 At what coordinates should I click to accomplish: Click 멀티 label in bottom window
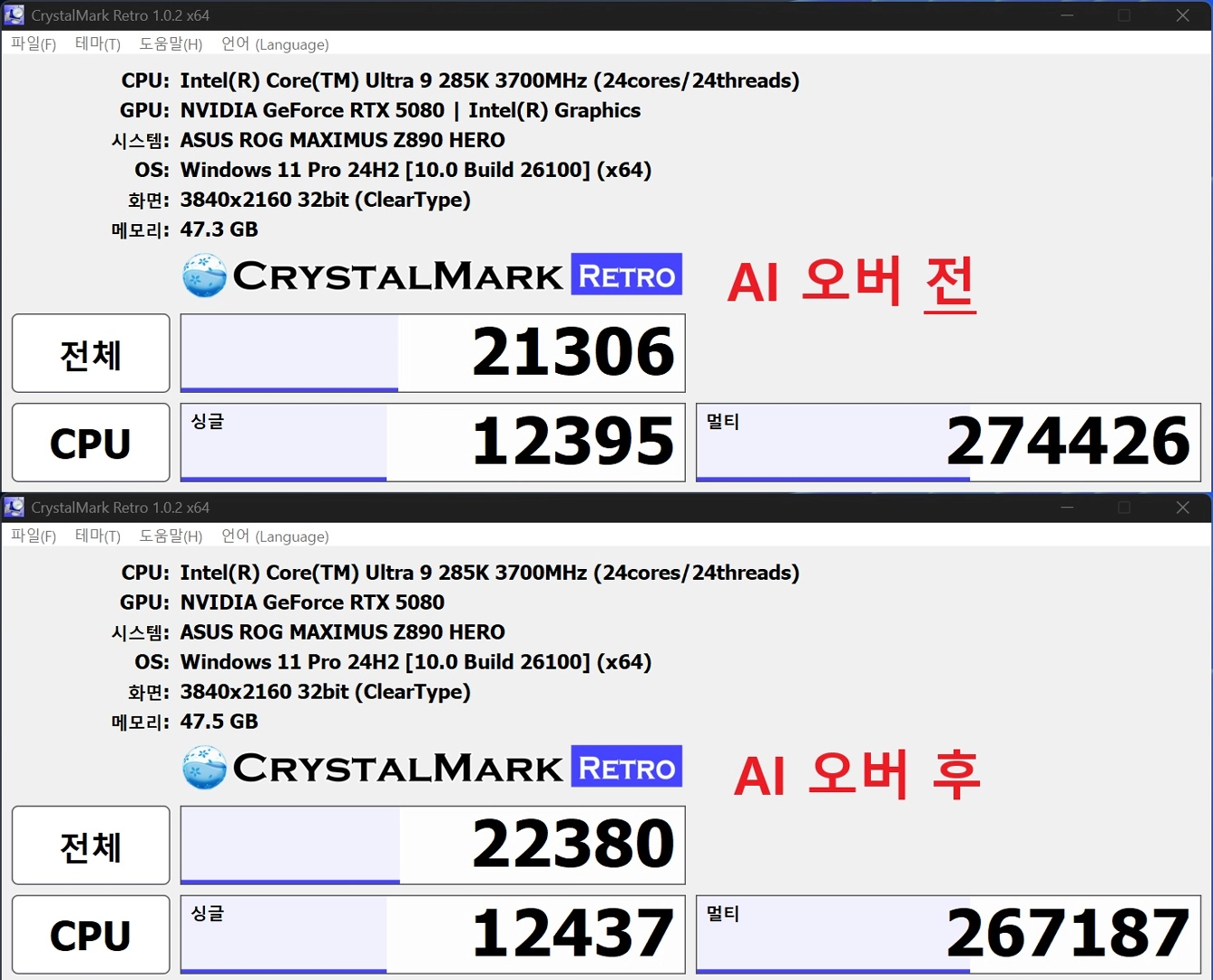[x=723, y=913]
